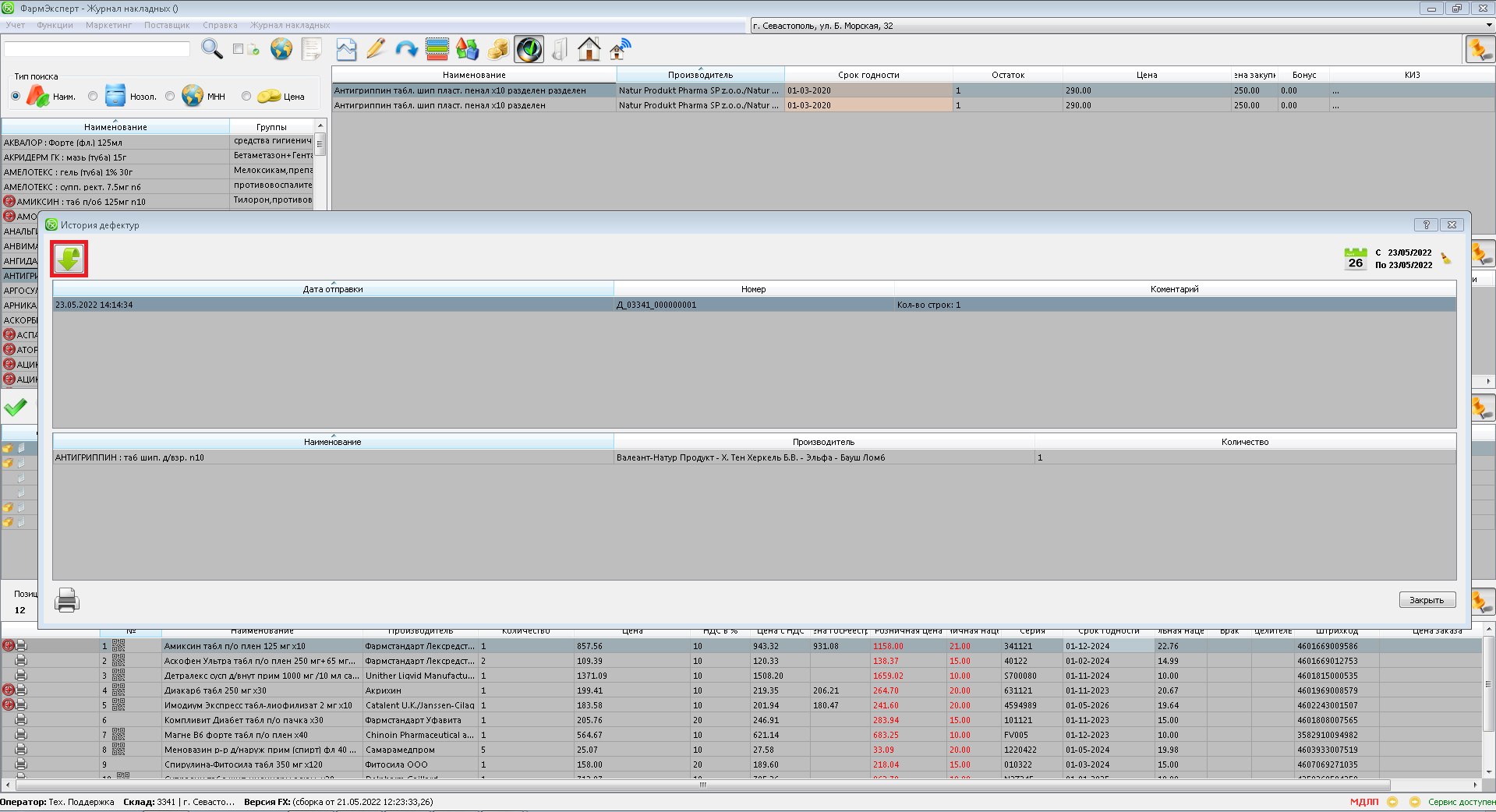Screen dimensions: 1496x812
Task: Open the 'Маркетинг' menu
Action: (x=108, y=25)
